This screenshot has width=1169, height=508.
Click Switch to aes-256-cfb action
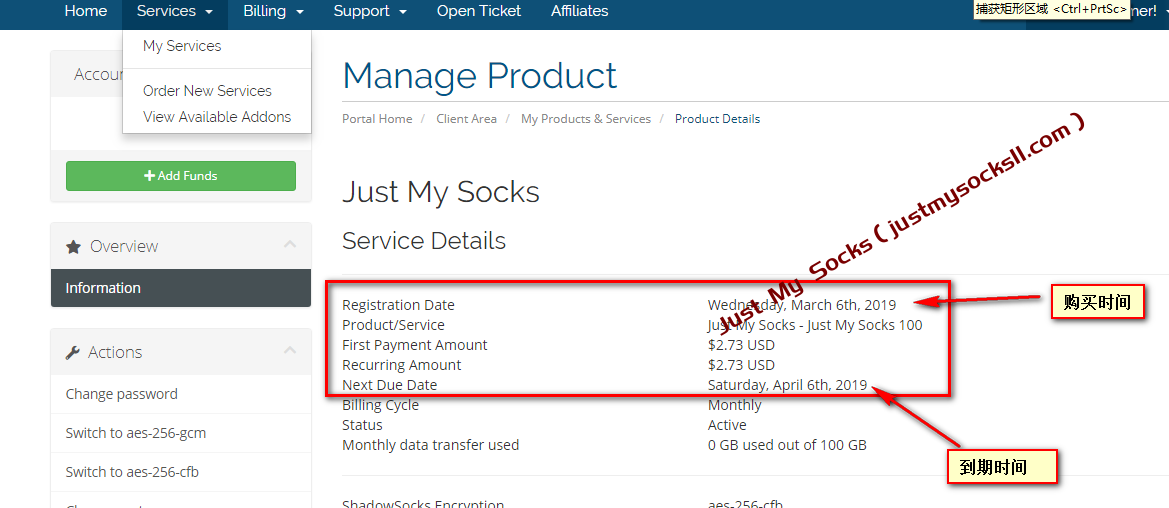[132, 472]
